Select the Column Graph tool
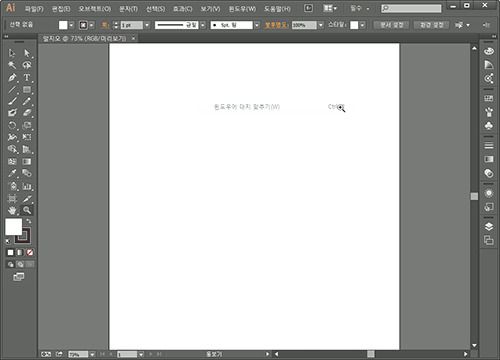500x360 pixels. tap(27, 186)
